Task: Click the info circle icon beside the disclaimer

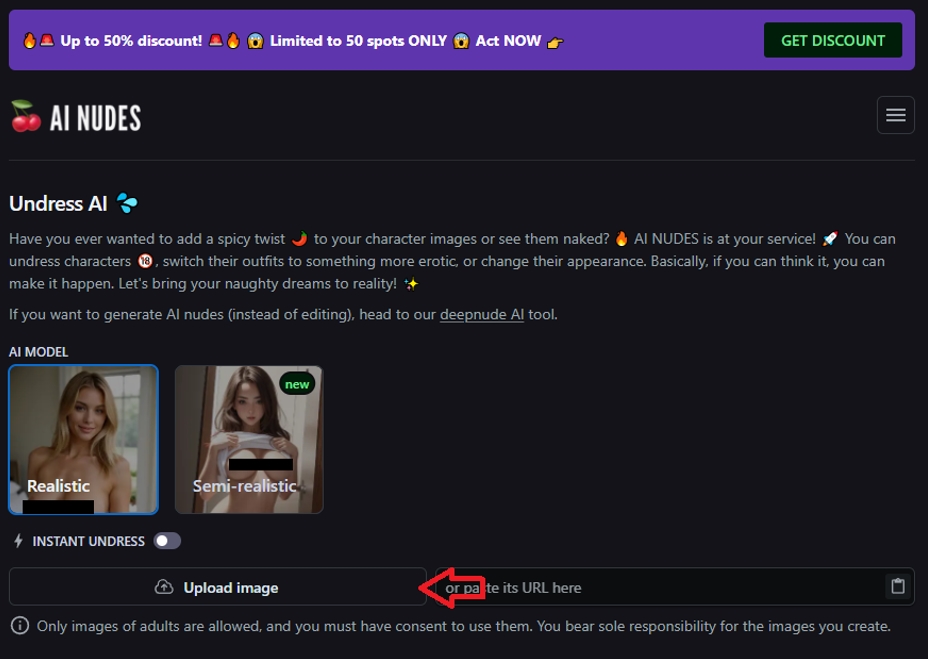Action: pyautogui.click(x=20, y=625)
